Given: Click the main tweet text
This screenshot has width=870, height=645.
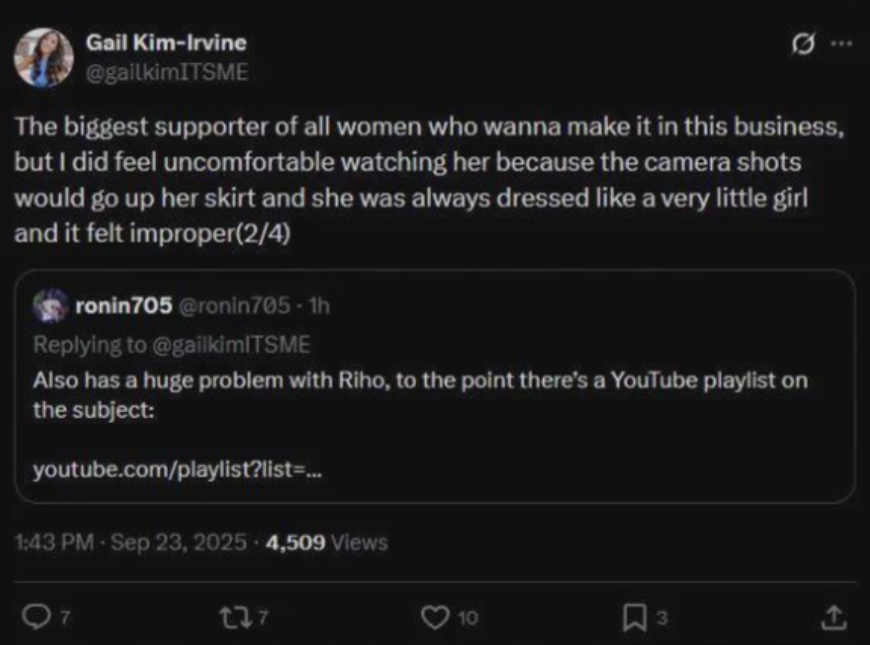Looking at the screenshot, I should coord(420,182).
